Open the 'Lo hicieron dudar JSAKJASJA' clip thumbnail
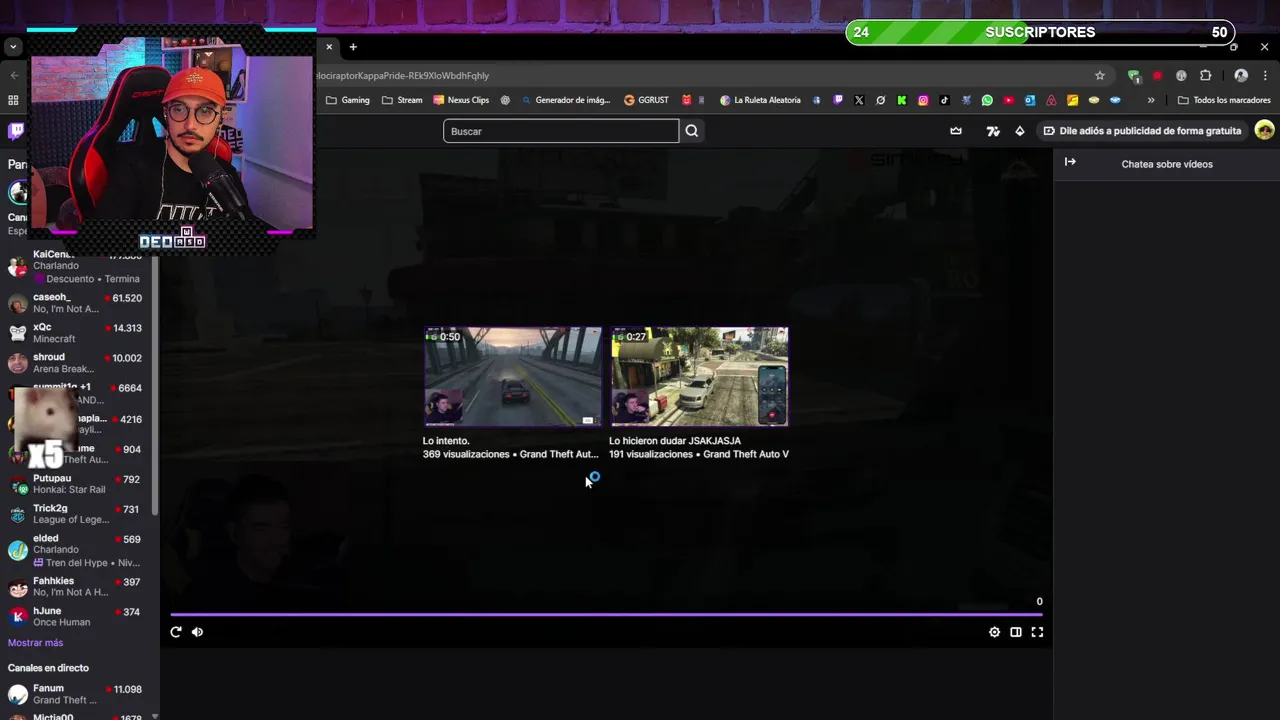1280x720 pixels. point(699,377)
